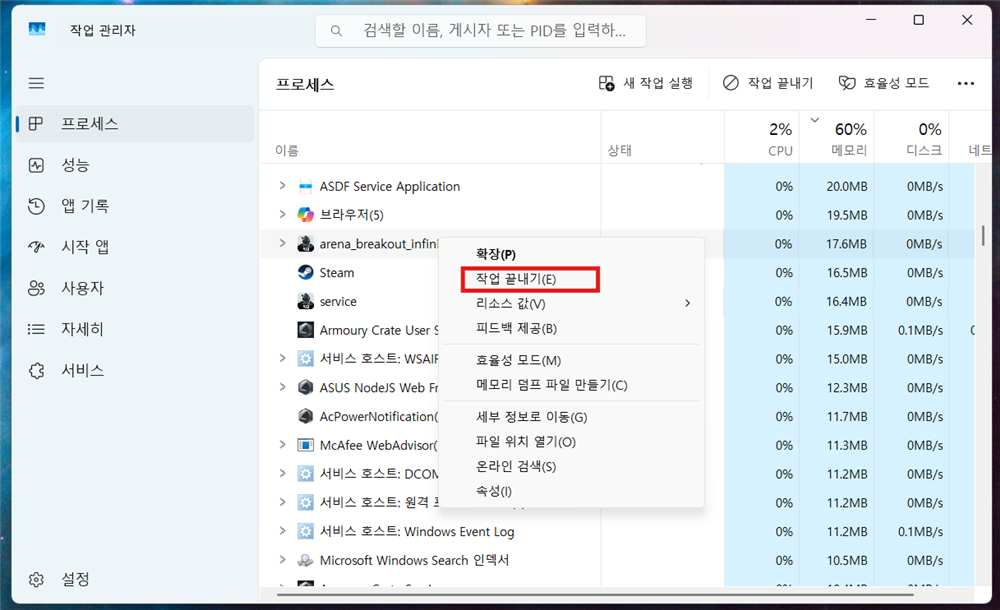This screenshot has width=1000, height=610.
Task: Expand 서비스 호스트: WSAIF row
Action: click(282, 359)
